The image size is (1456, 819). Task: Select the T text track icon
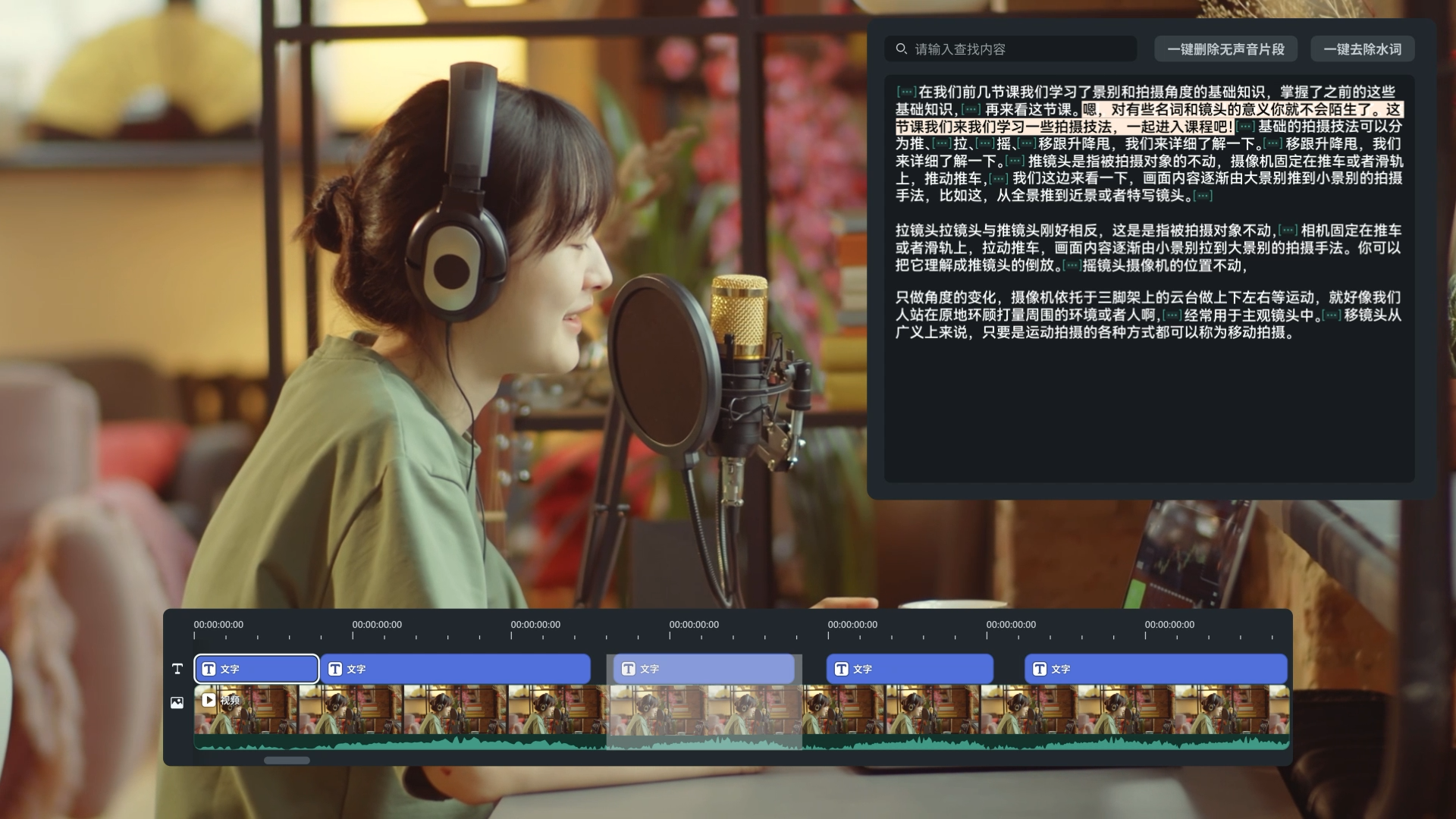(x=177, y=669)
